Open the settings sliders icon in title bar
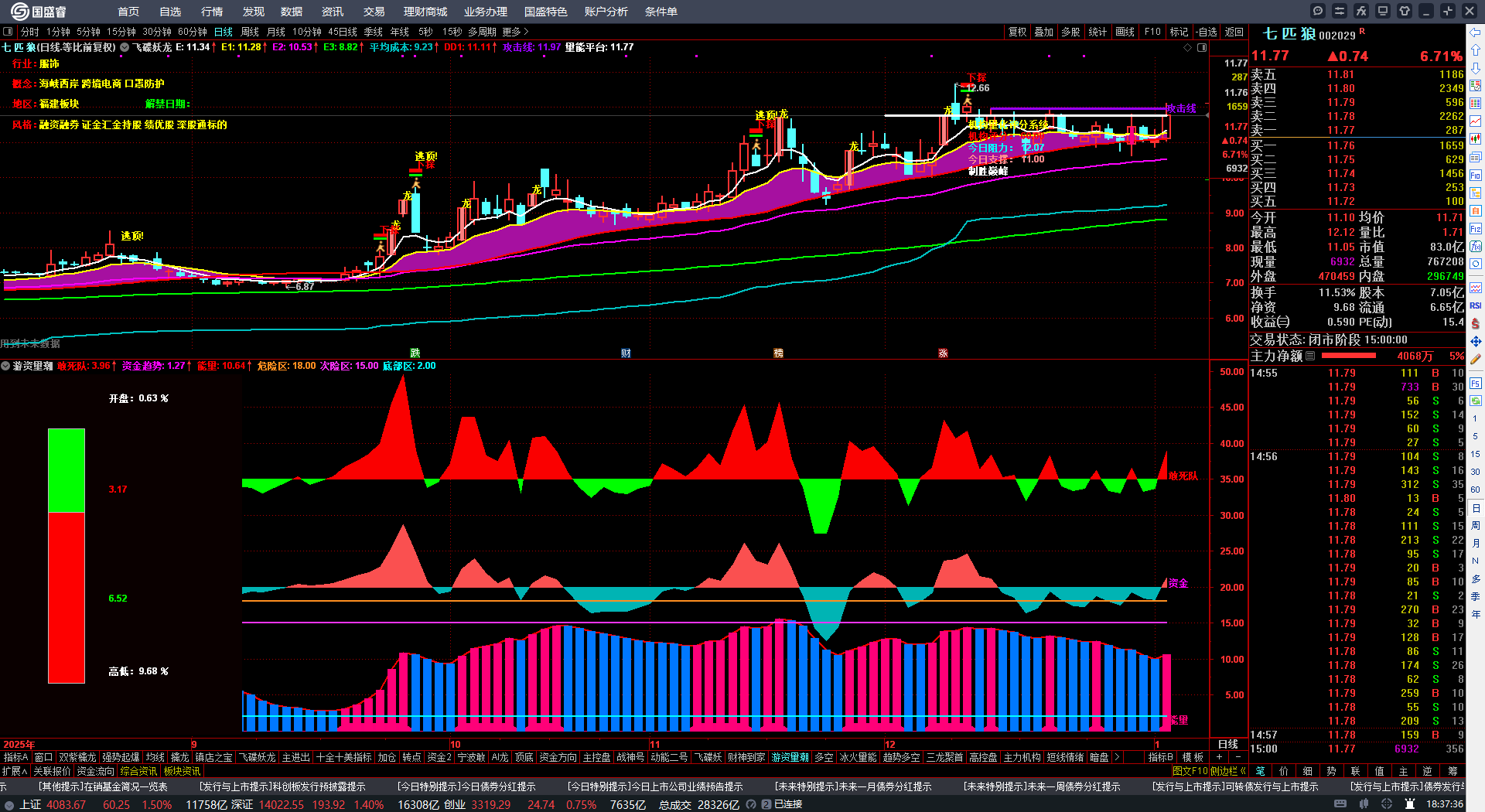This screenshot has width=1485, height=812. point(1340,11)
